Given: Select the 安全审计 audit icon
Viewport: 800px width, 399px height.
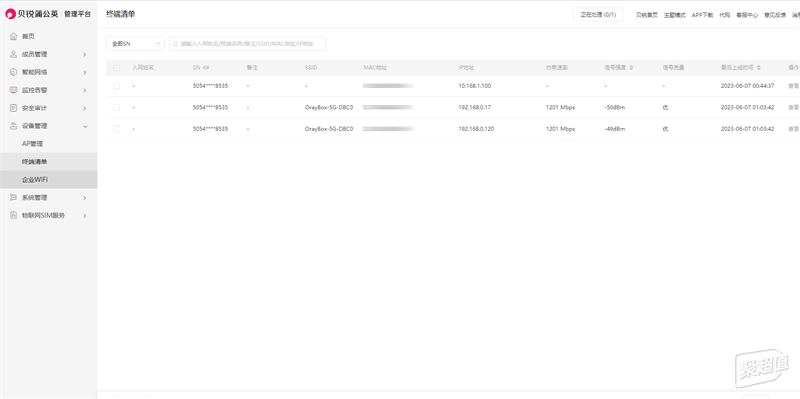Looking at the screenshot, I should (x=13, y=108).
